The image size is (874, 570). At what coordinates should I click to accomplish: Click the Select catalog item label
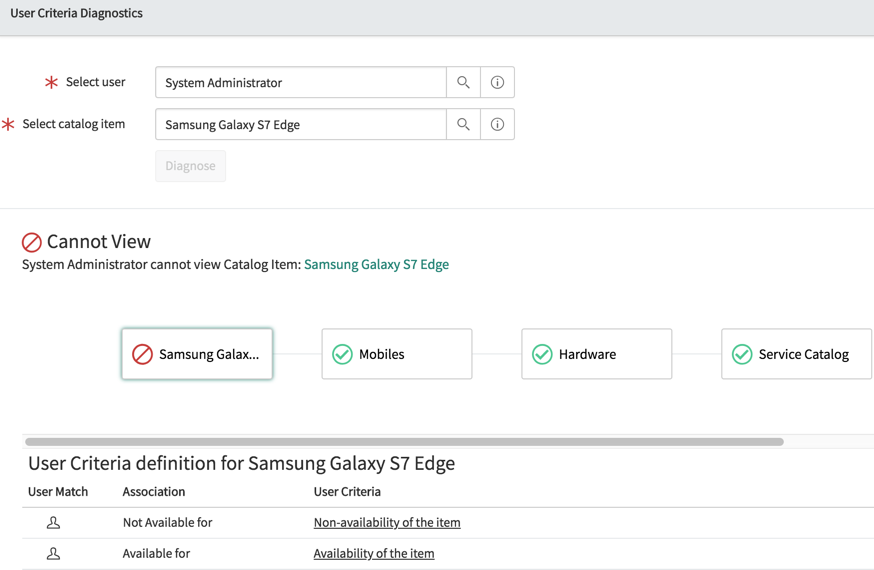coord(74,124)
